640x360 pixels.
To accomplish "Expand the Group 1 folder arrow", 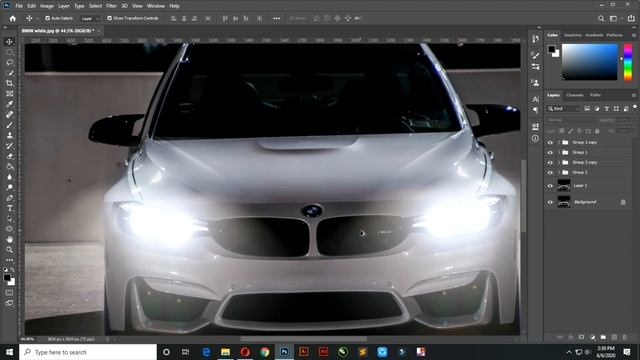I will [x=559, y=153].
